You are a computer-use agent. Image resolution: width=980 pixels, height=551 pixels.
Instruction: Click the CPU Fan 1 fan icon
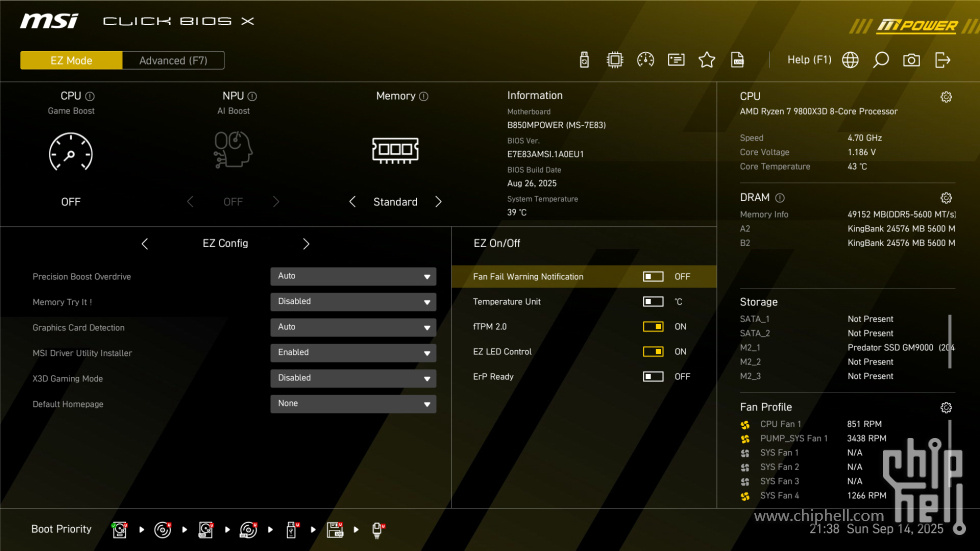pyautogui.click(x=745, y=425)
